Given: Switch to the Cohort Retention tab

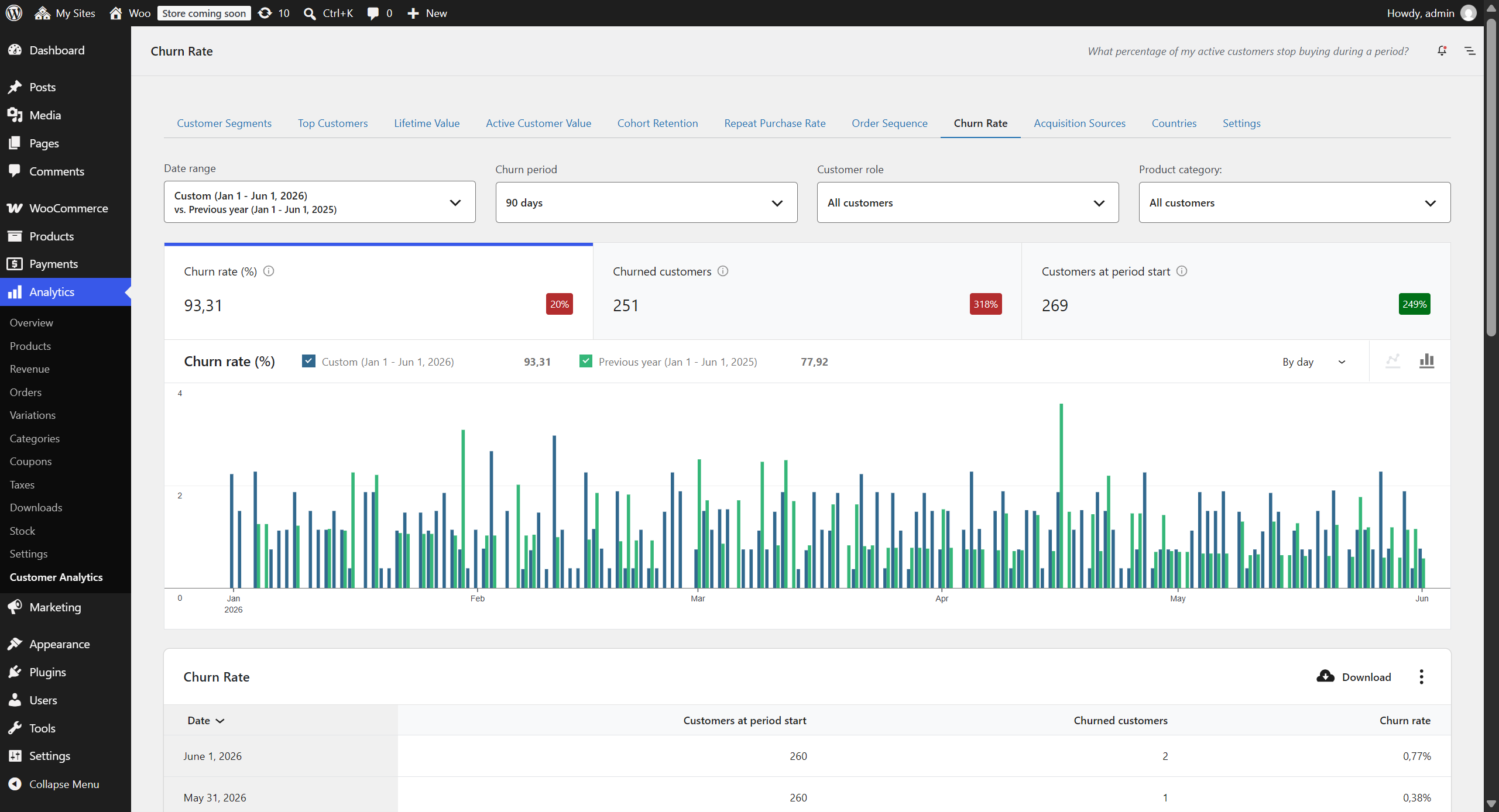Looking at the screenshot, I should coord(657,123).
